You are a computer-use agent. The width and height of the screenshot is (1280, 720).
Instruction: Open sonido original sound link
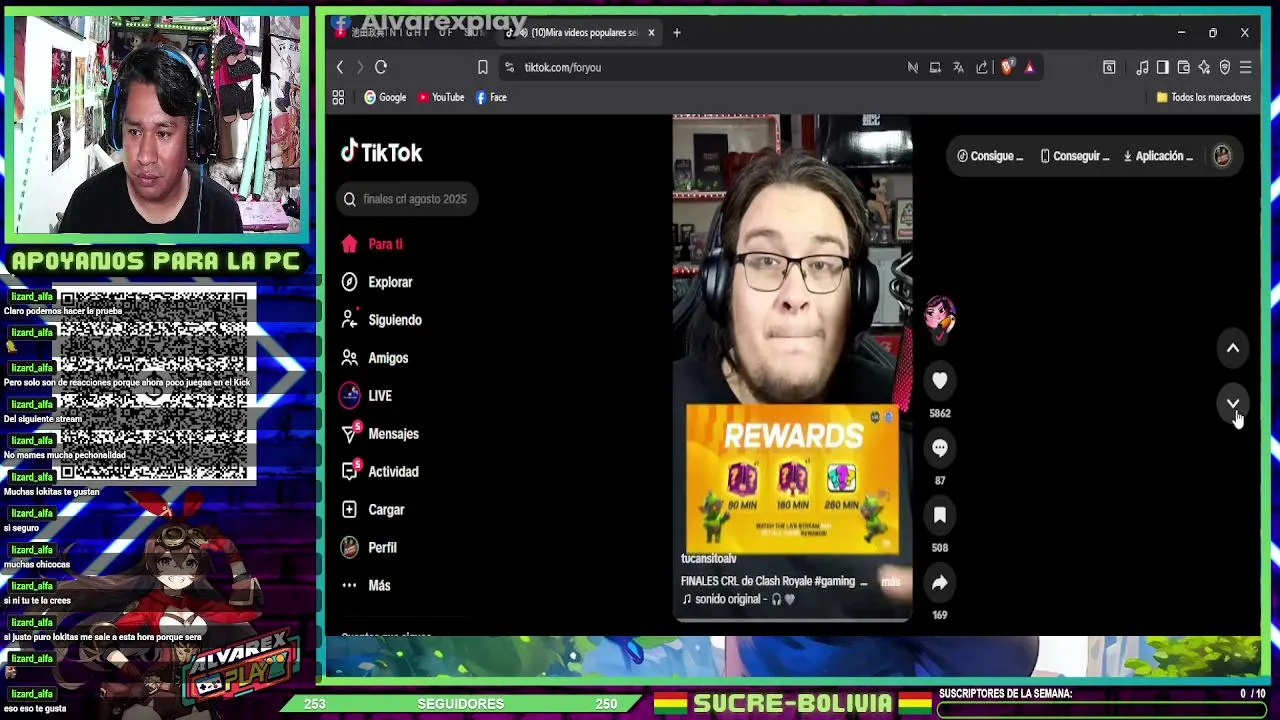click(738, 599)
